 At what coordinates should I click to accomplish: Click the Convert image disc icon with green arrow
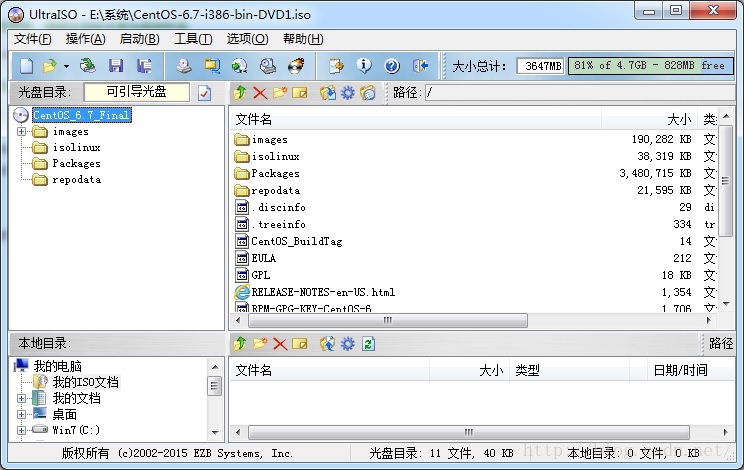click(240, 66)
